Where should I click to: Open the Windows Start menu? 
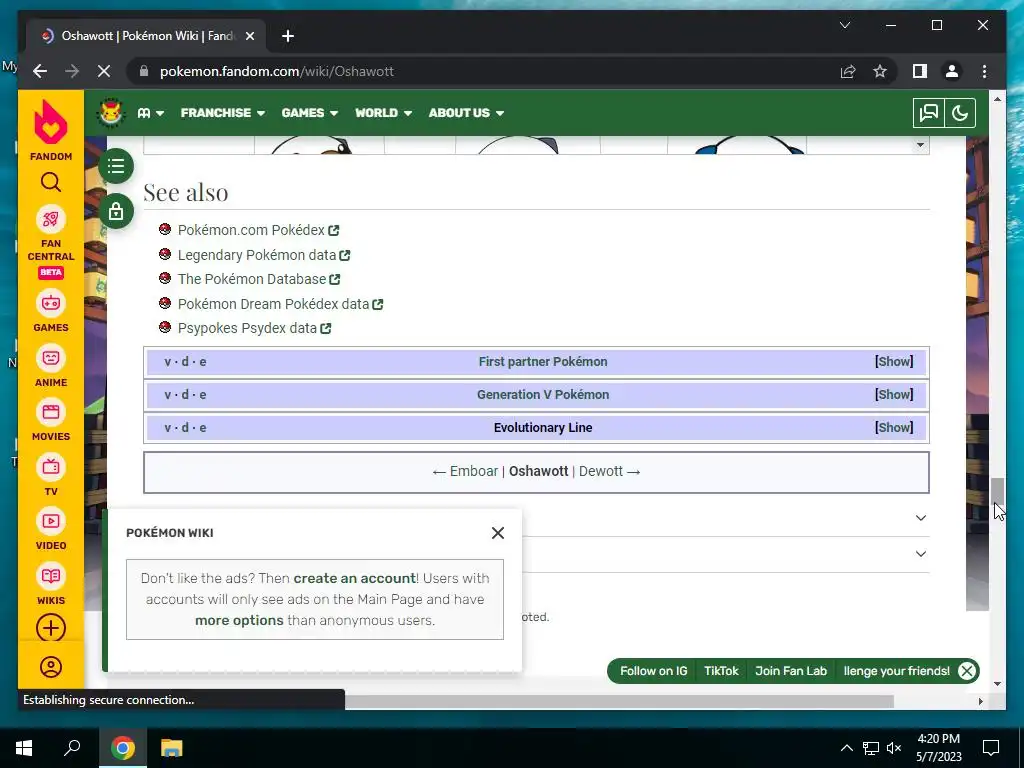tap(24, 748)
